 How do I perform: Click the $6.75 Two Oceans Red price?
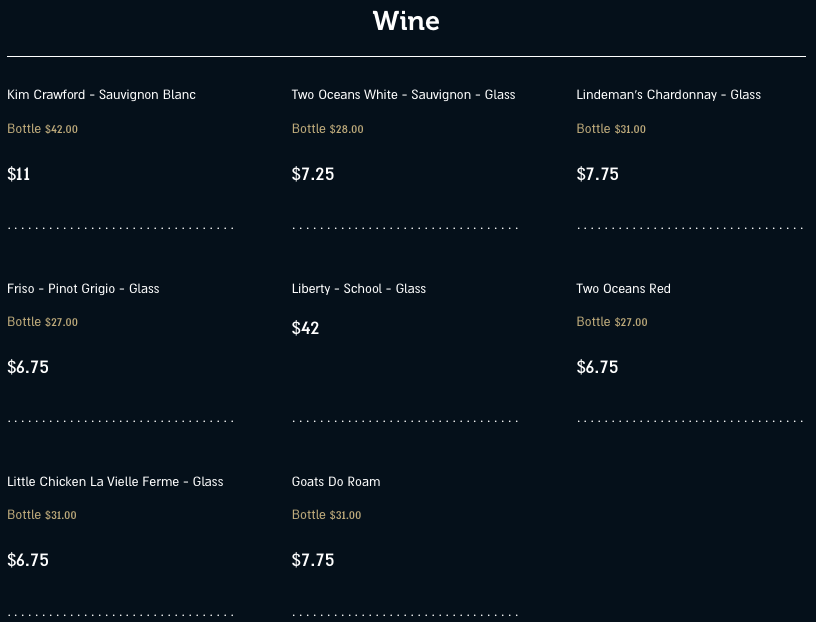pyautogui.click(x=597, y=368)
